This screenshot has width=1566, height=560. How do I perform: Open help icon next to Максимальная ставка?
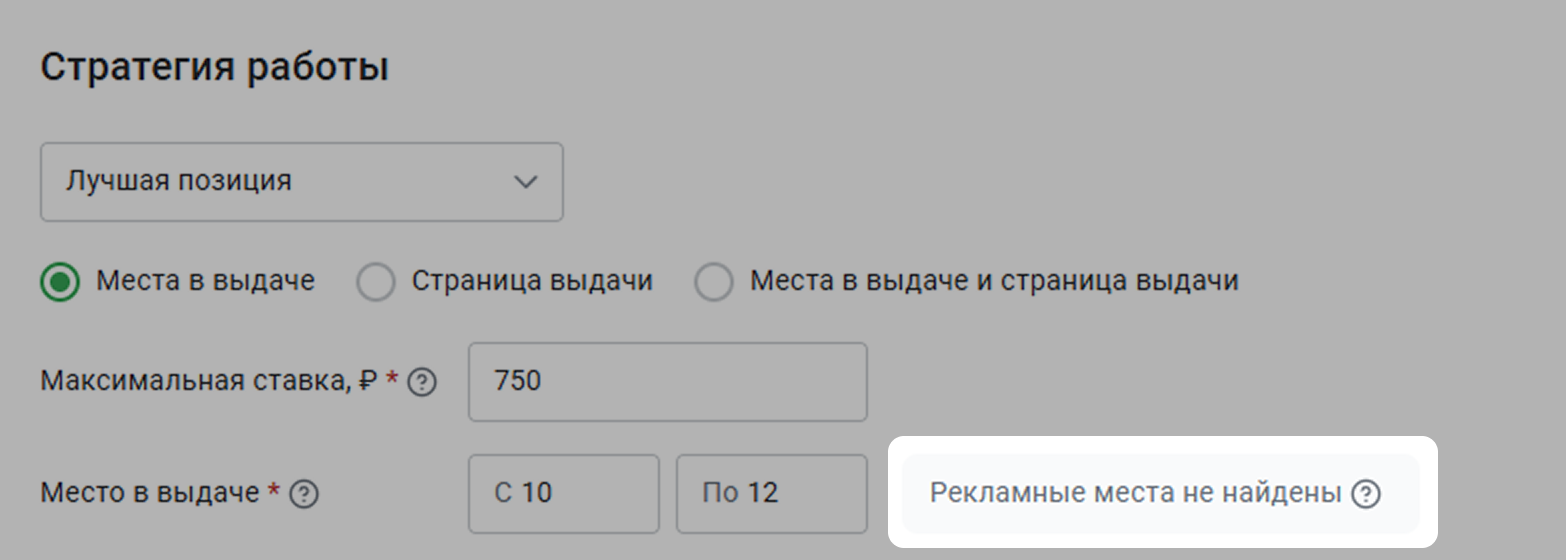coord(423,382)
